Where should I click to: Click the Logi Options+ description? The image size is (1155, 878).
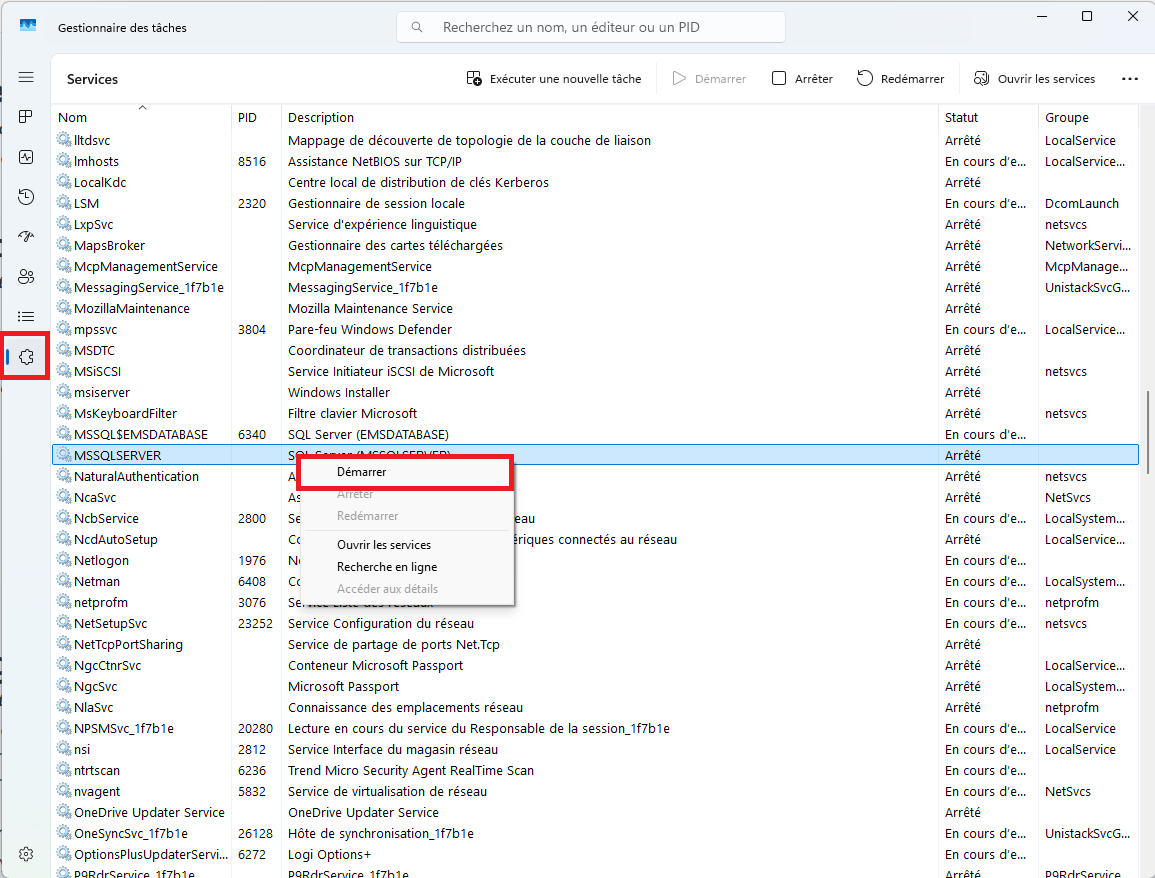329,854
